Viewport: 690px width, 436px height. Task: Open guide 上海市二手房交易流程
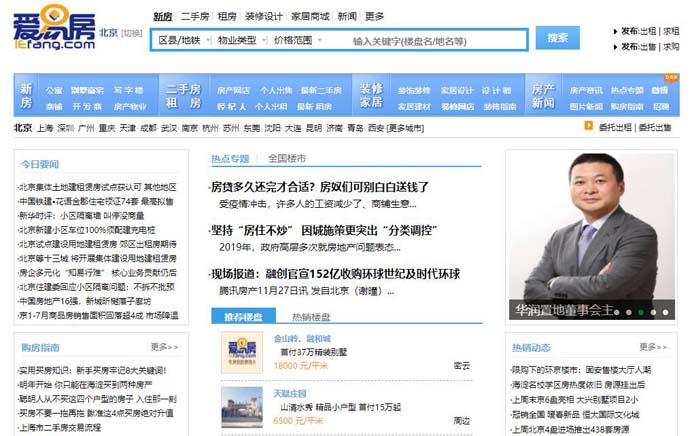tap(59, 427)
